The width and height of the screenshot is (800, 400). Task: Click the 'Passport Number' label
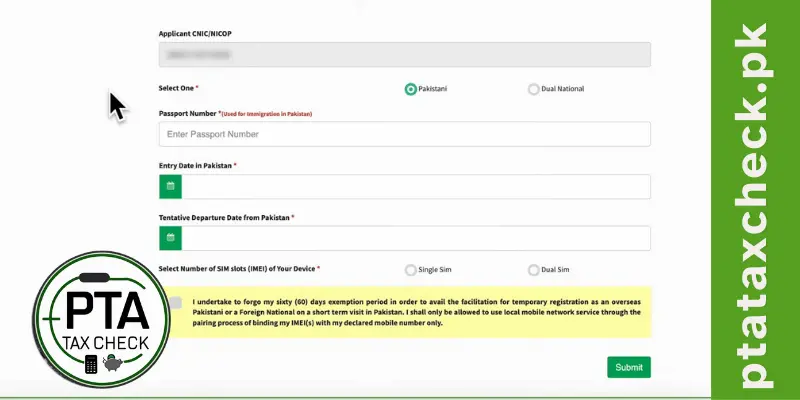click(x=188, y=114)
